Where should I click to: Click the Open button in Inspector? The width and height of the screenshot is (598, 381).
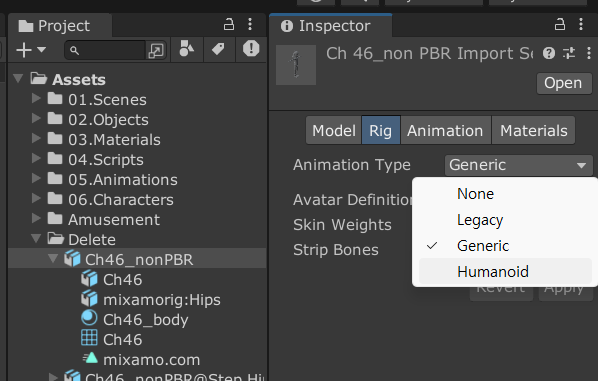point(563,83)
